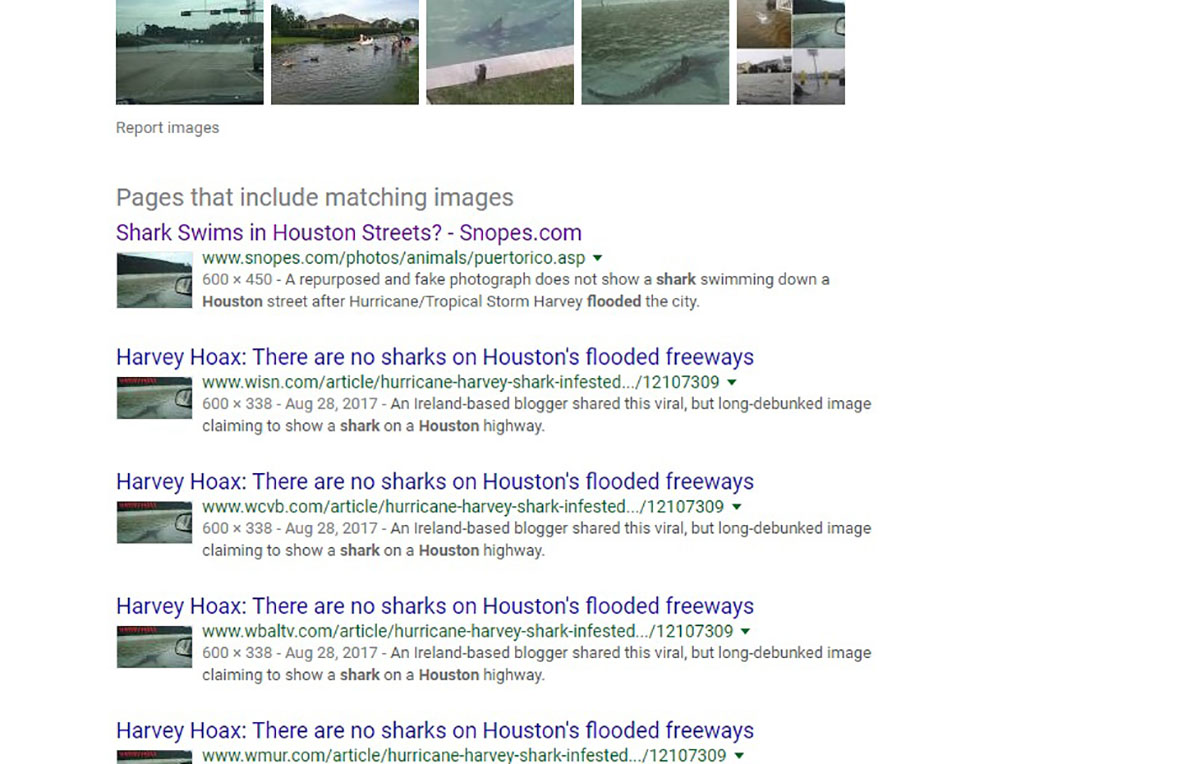Open the shark in murky water thumbnail

[655, 52]
